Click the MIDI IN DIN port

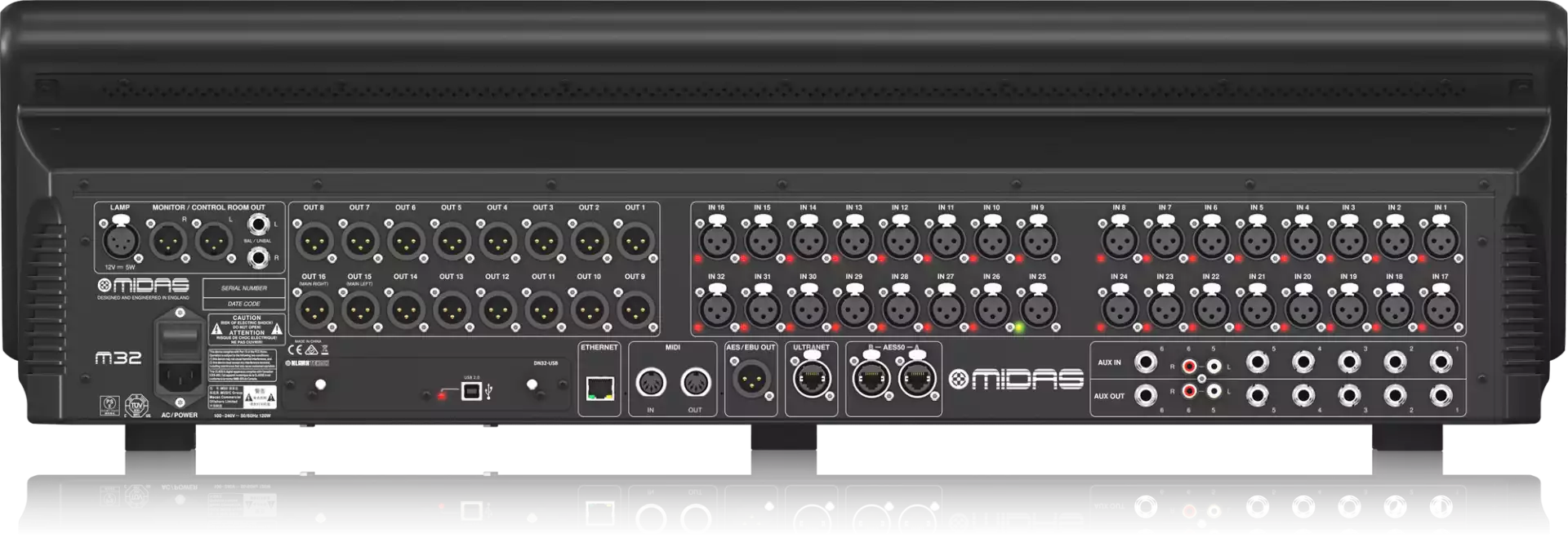pos(650,383)
